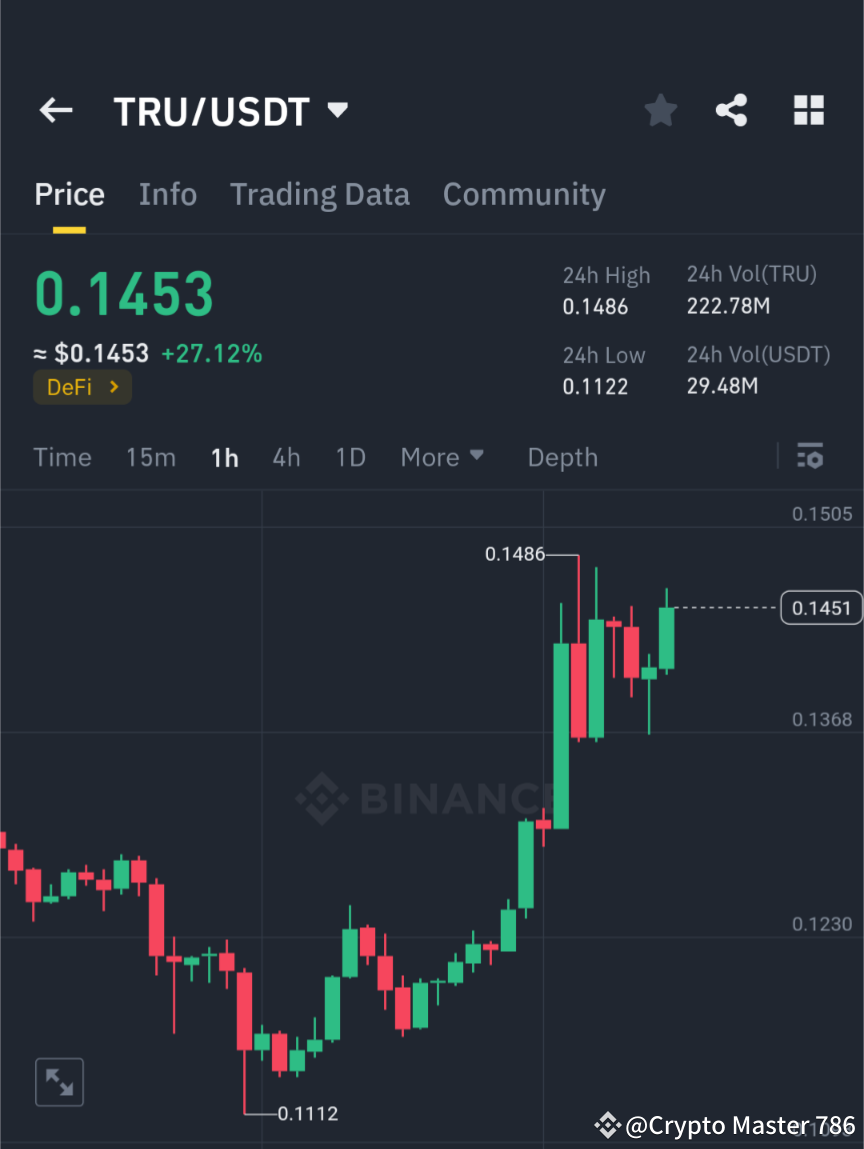Switch to 1D chart view
This screenshot has width=864, height=1149.
[x=350, y=457]
